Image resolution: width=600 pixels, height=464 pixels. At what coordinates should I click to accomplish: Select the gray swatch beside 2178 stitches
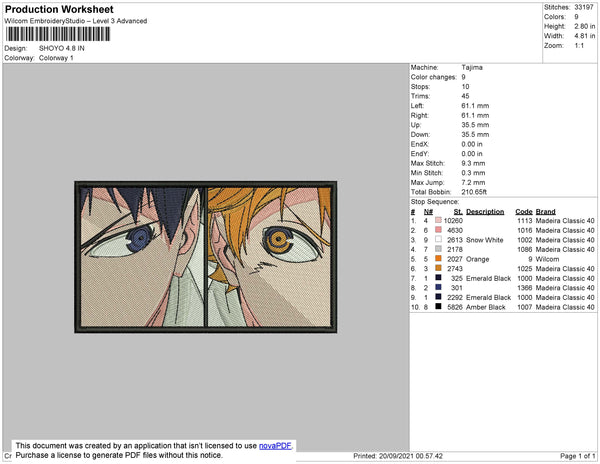coord(438,249)
